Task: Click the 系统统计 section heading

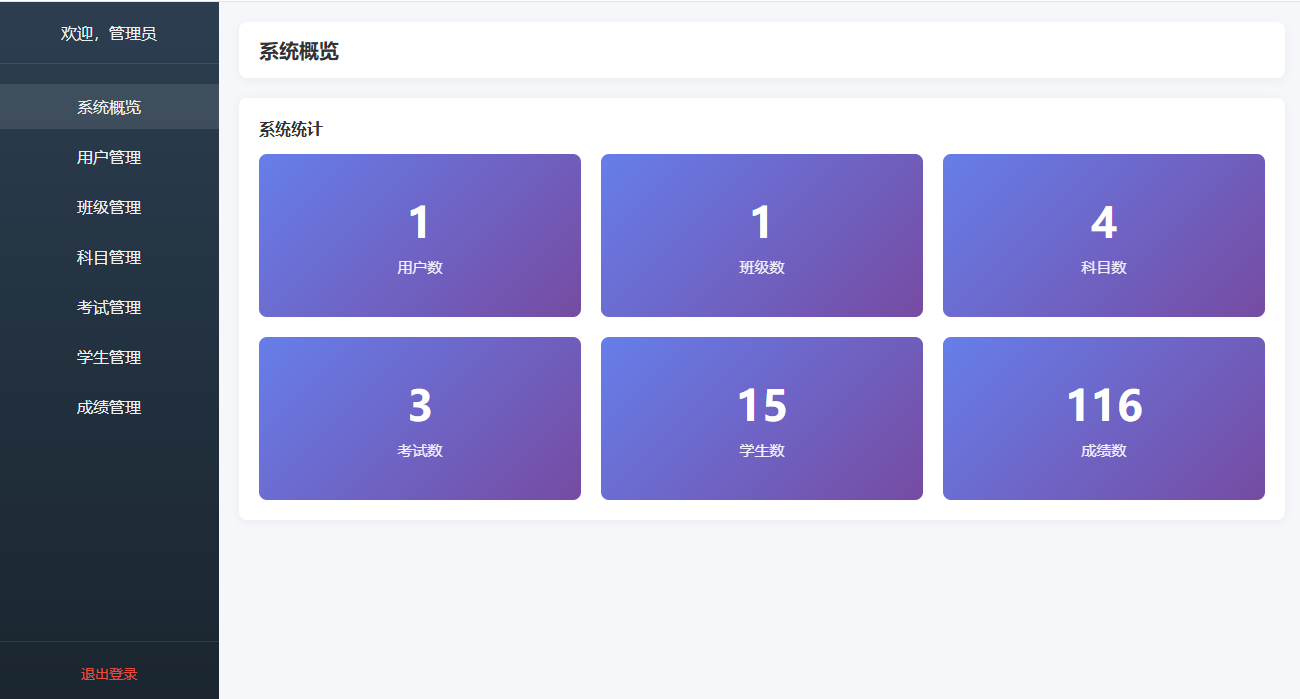Action: point(291,129)
